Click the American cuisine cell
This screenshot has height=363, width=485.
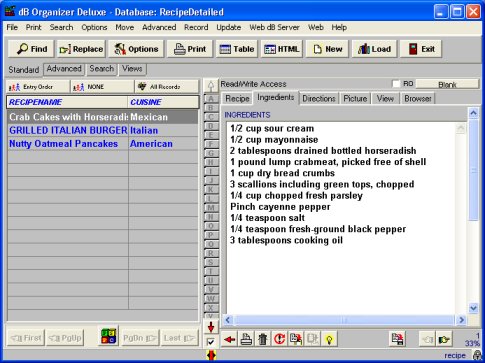(x=163, y=144)
